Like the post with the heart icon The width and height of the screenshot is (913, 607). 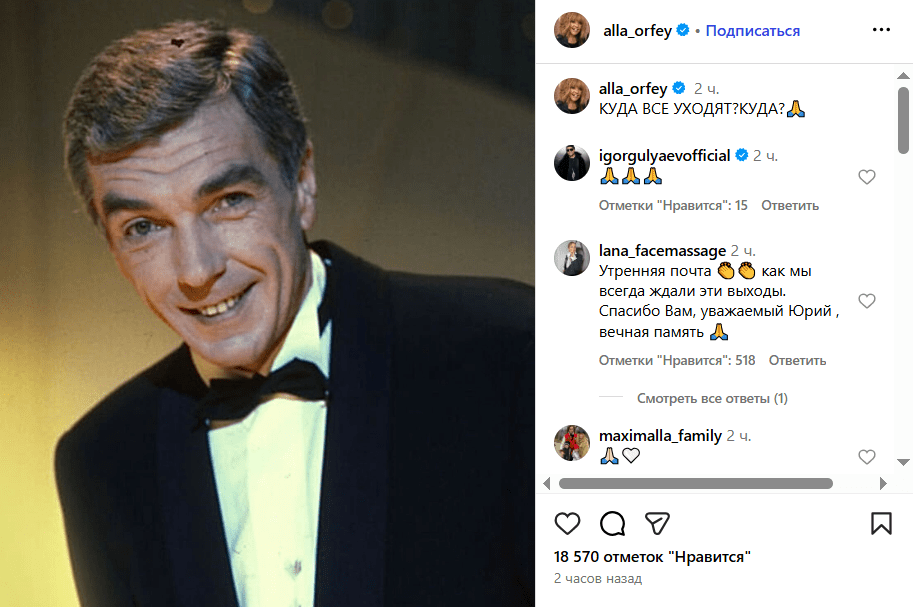567,523
